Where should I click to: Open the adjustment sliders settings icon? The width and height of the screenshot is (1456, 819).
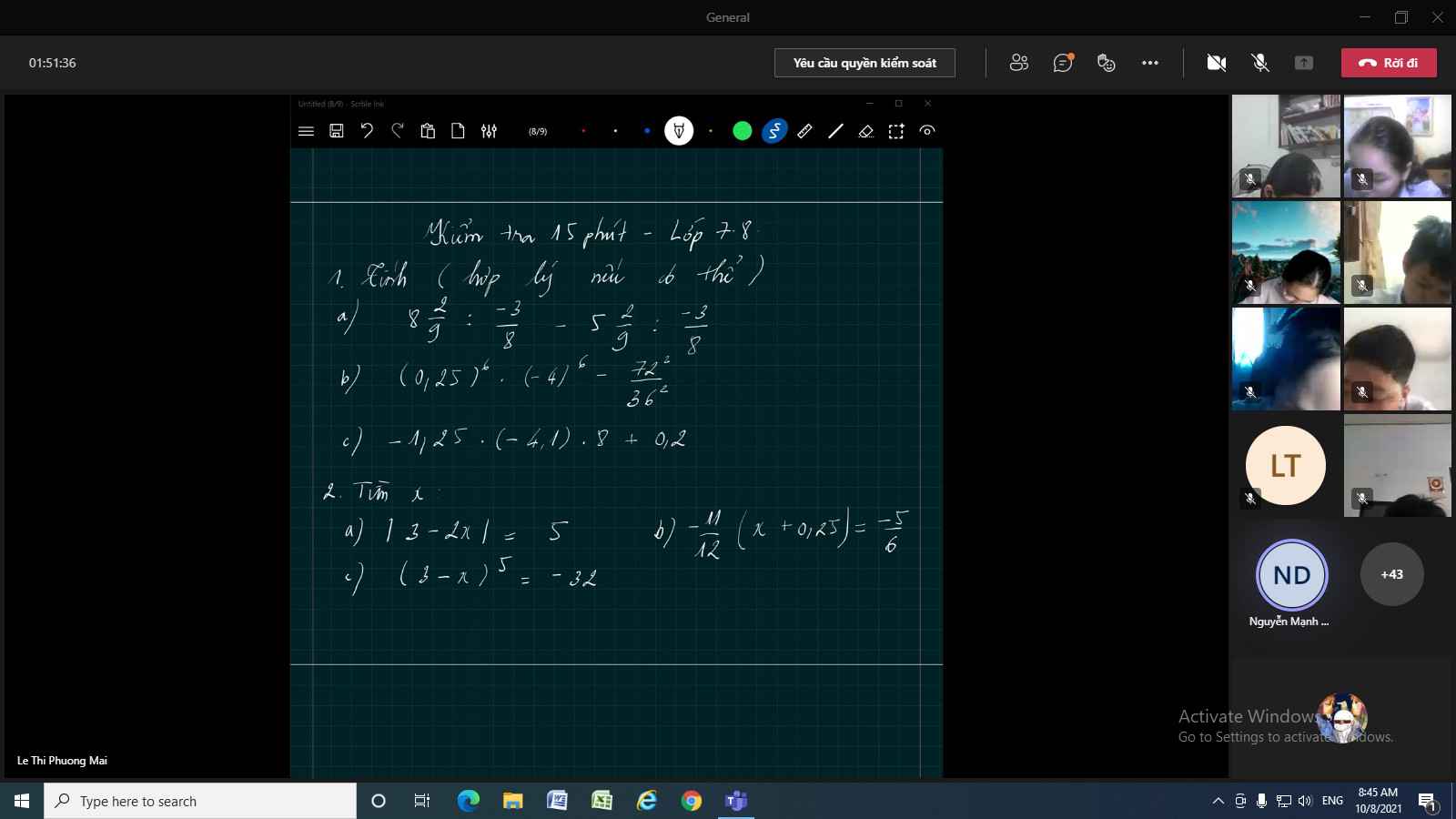pyautogui.click(x=489, y=131)
